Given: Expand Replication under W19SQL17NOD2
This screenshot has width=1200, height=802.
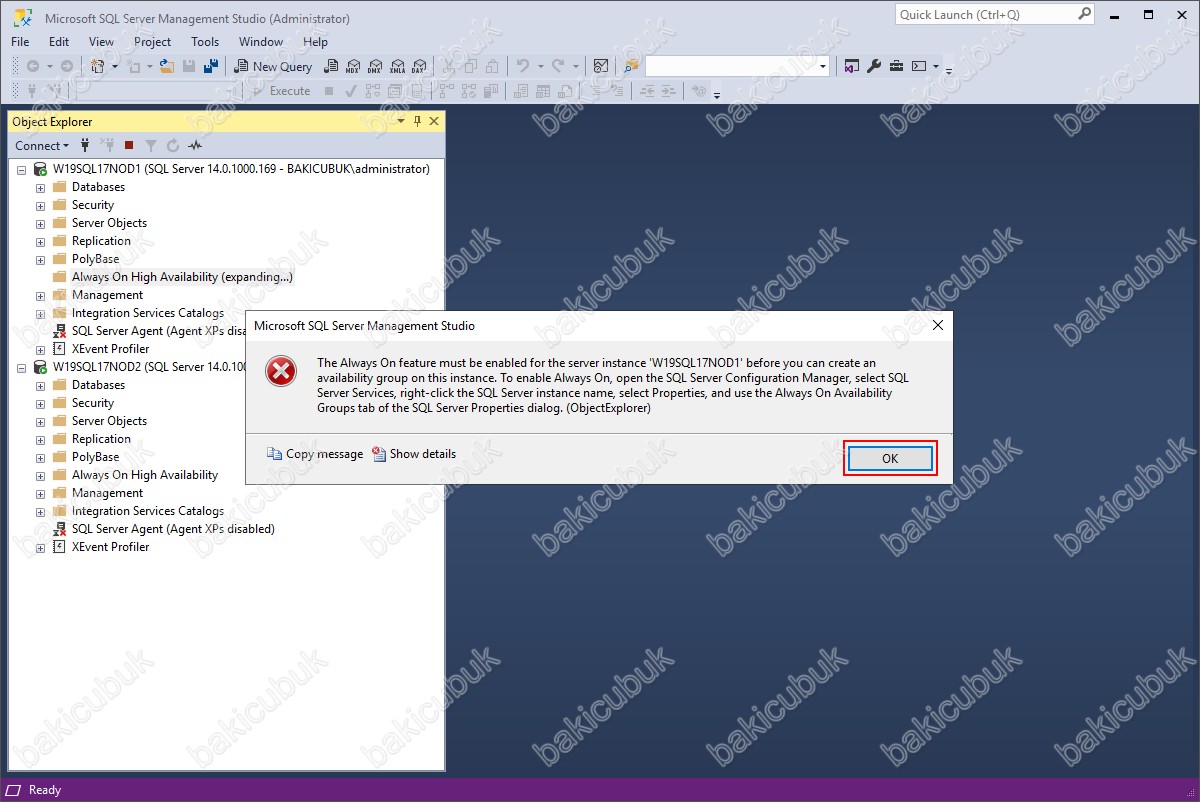Looking at the screenshot, I should 40,440.
